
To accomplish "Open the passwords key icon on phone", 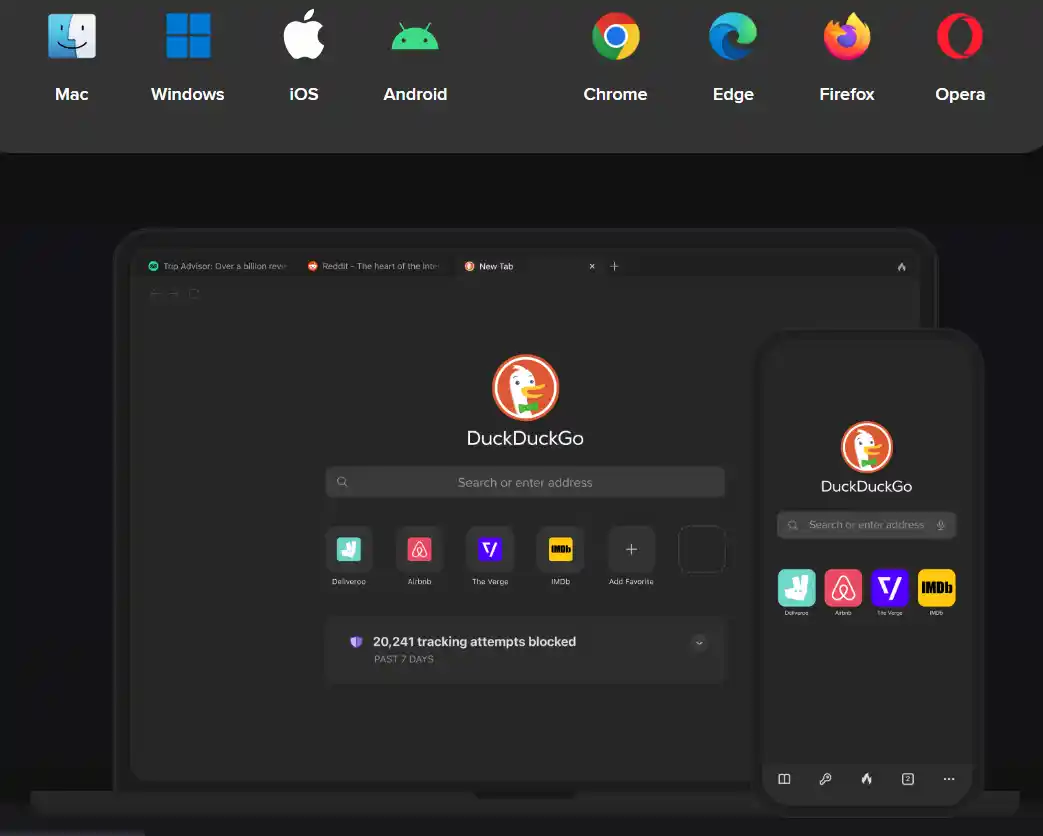I will [825, 779].
